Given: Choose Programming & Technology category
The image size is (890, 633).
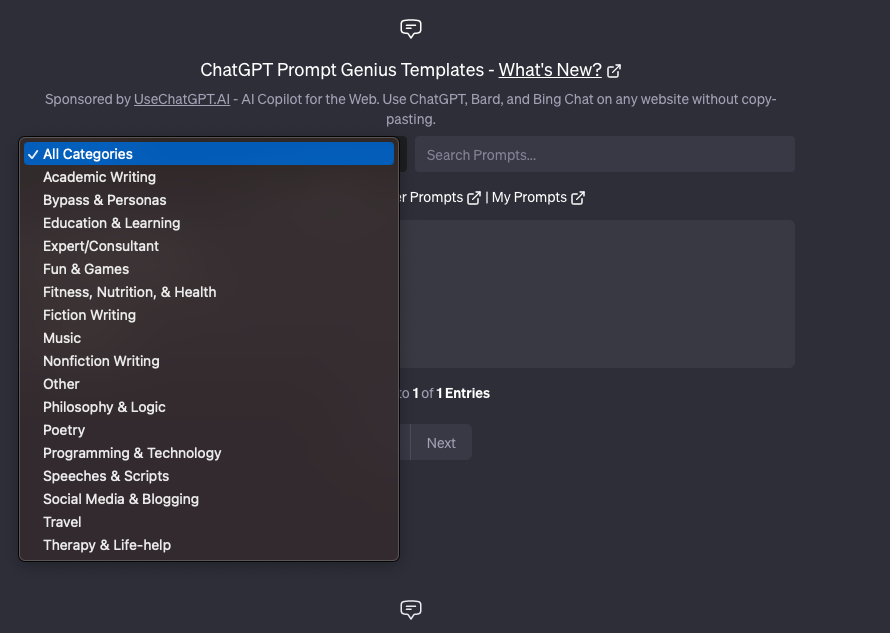Looking at the screenshot, I should [209, 453].
